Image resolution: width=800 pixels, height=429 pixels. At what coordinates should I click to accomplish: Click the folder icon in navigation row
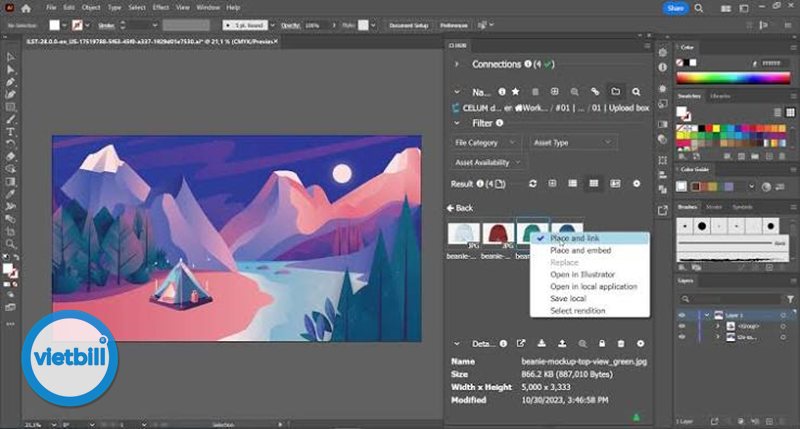pyautogui.click(x=616, y=92)
